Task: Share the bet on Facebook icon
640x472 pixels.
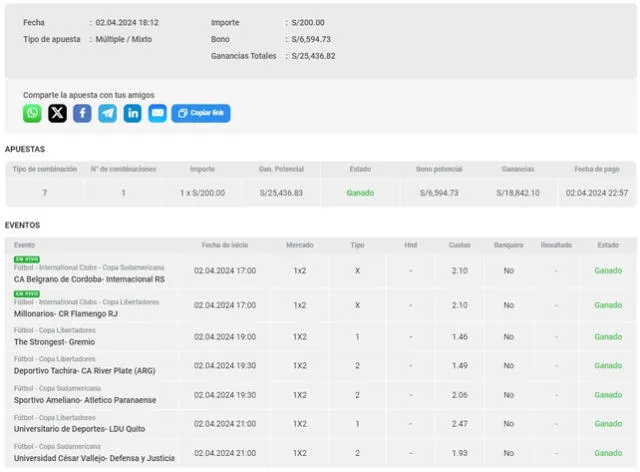Action: click(x=82, y=113)
